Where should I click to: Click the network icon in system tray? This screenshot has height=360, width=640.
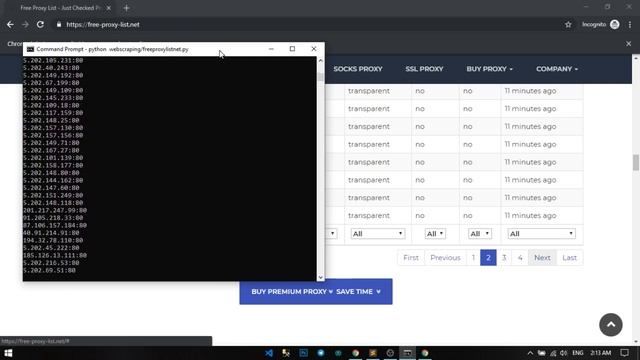click(553, 353)
